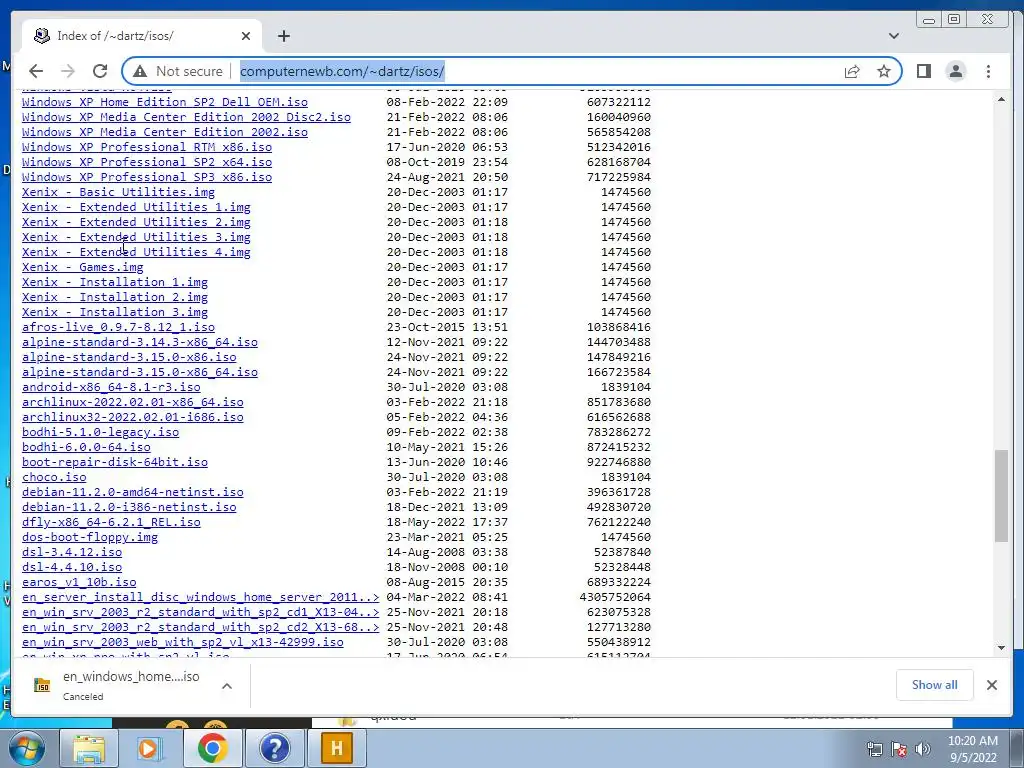Image resolution: width=1024 pixels, height=768 pixels.
Task: Download dsl-4.4.10.iso
Action: pyautogui.click(x=72, y=568)
